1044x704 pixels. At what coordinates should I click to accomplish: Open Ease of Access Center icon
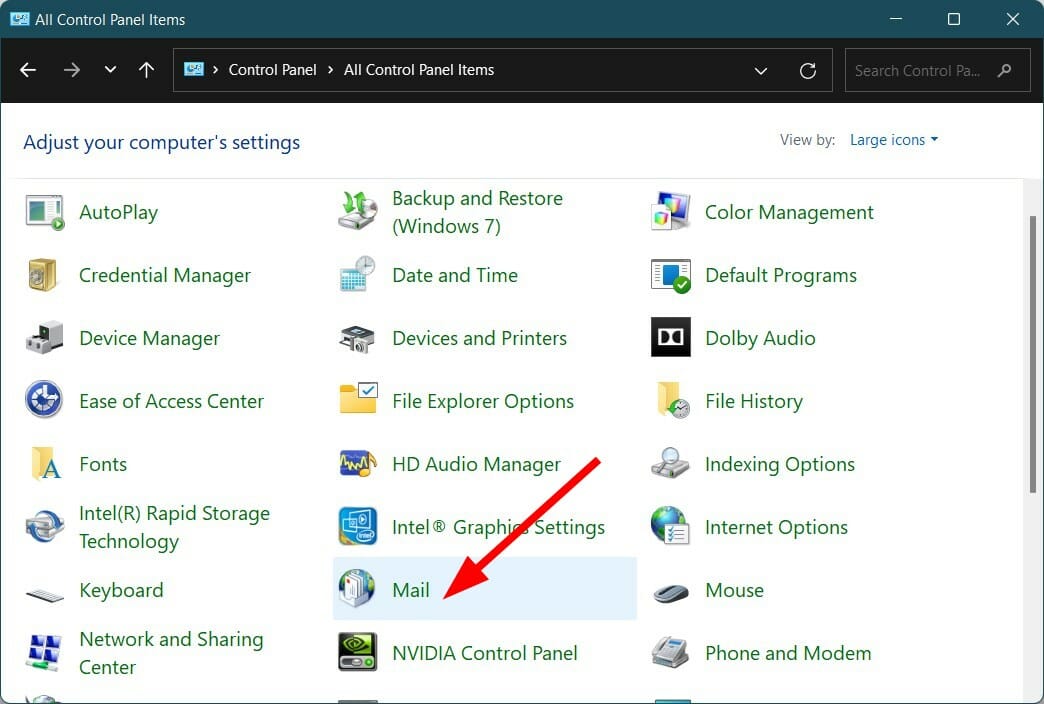point(44,400)
